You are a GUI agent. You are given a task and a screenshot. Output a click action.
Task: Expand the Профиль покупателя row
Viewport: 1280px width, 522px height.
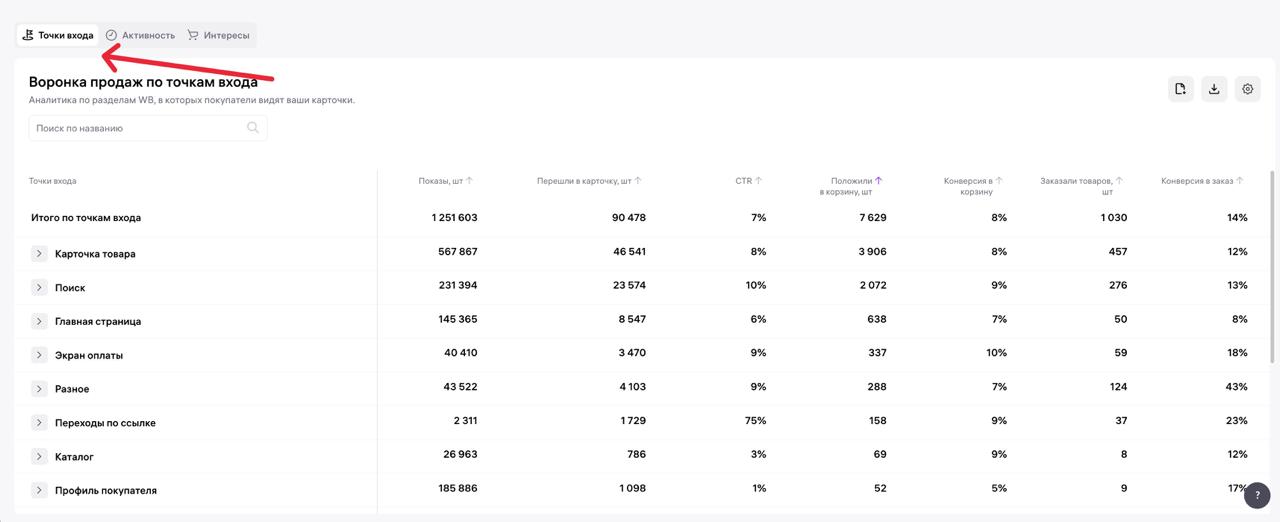click(x=39, y=491)
